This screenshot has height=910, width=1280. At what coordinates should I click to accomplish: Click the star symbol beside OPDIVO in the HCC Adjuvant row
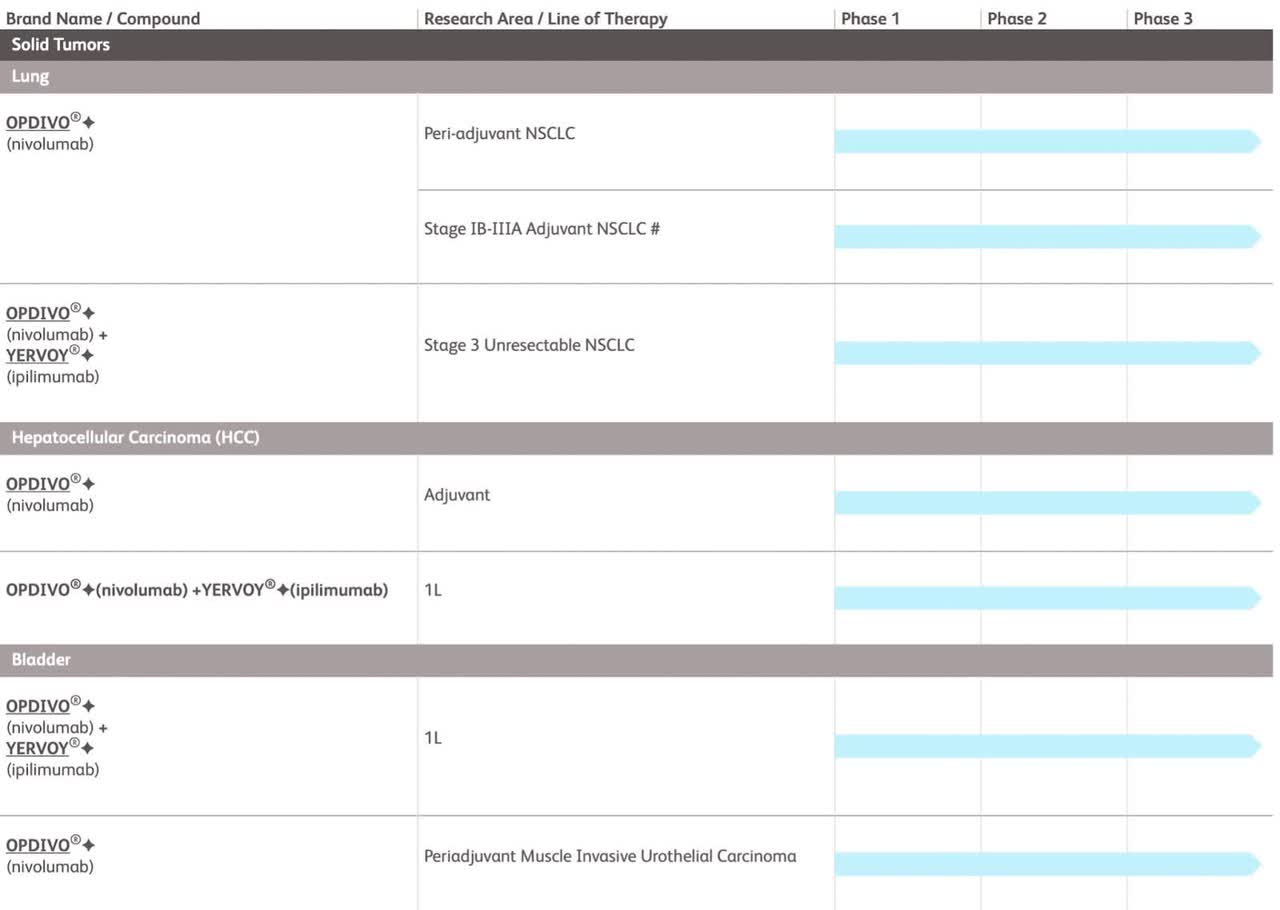pos(89,484)
